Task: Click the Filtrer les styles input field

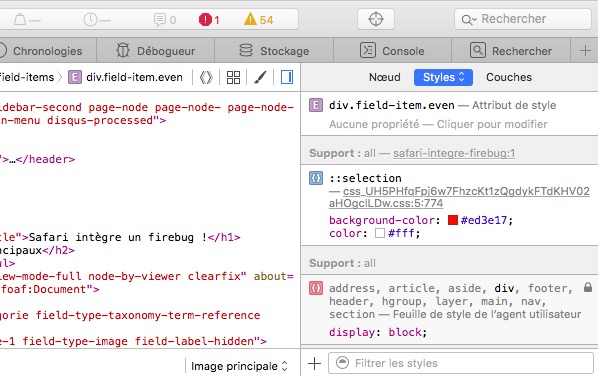Action: coord(461,363)
